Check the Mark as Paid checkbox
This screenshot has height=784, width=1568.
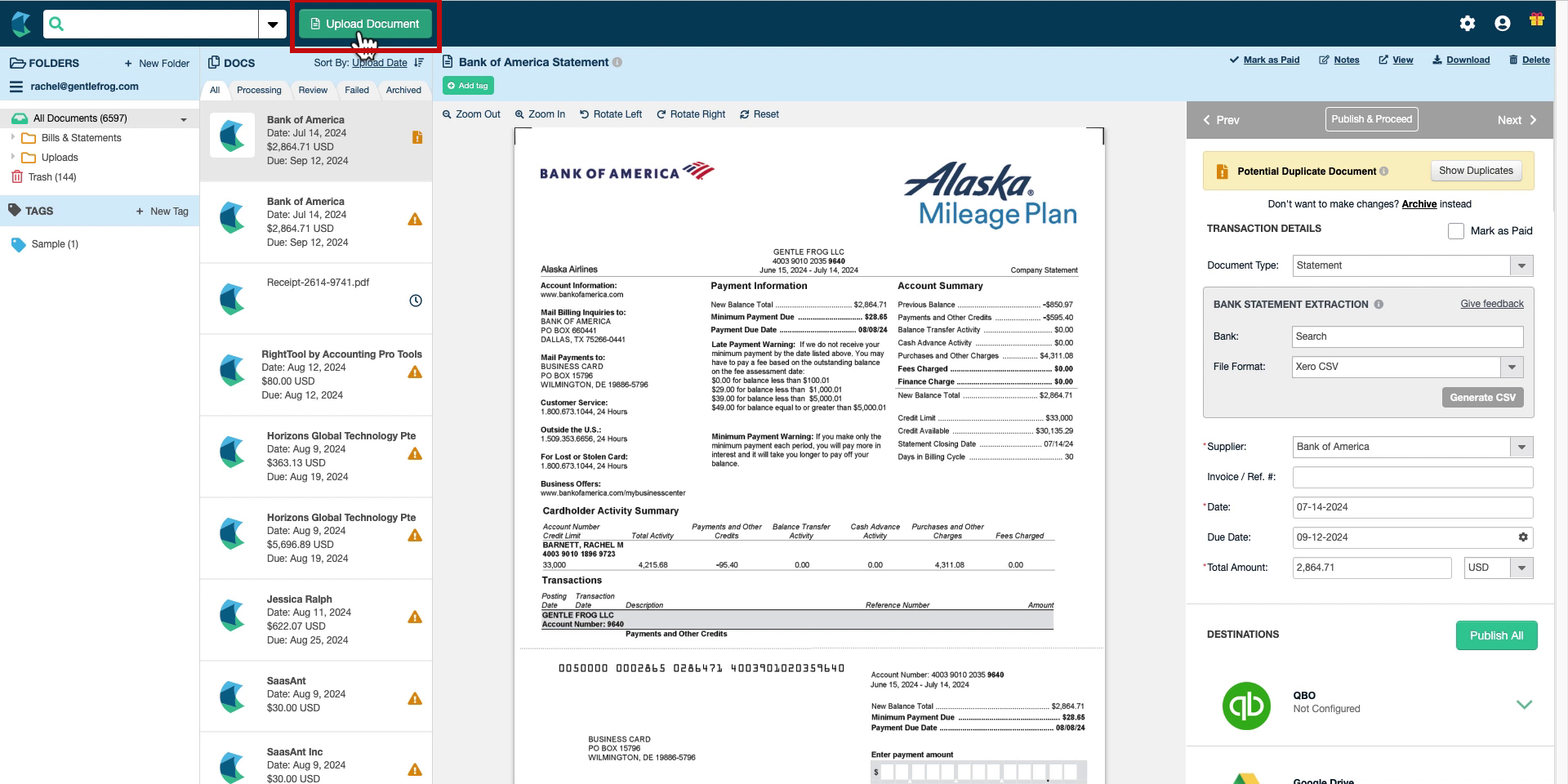point(1456,231)
